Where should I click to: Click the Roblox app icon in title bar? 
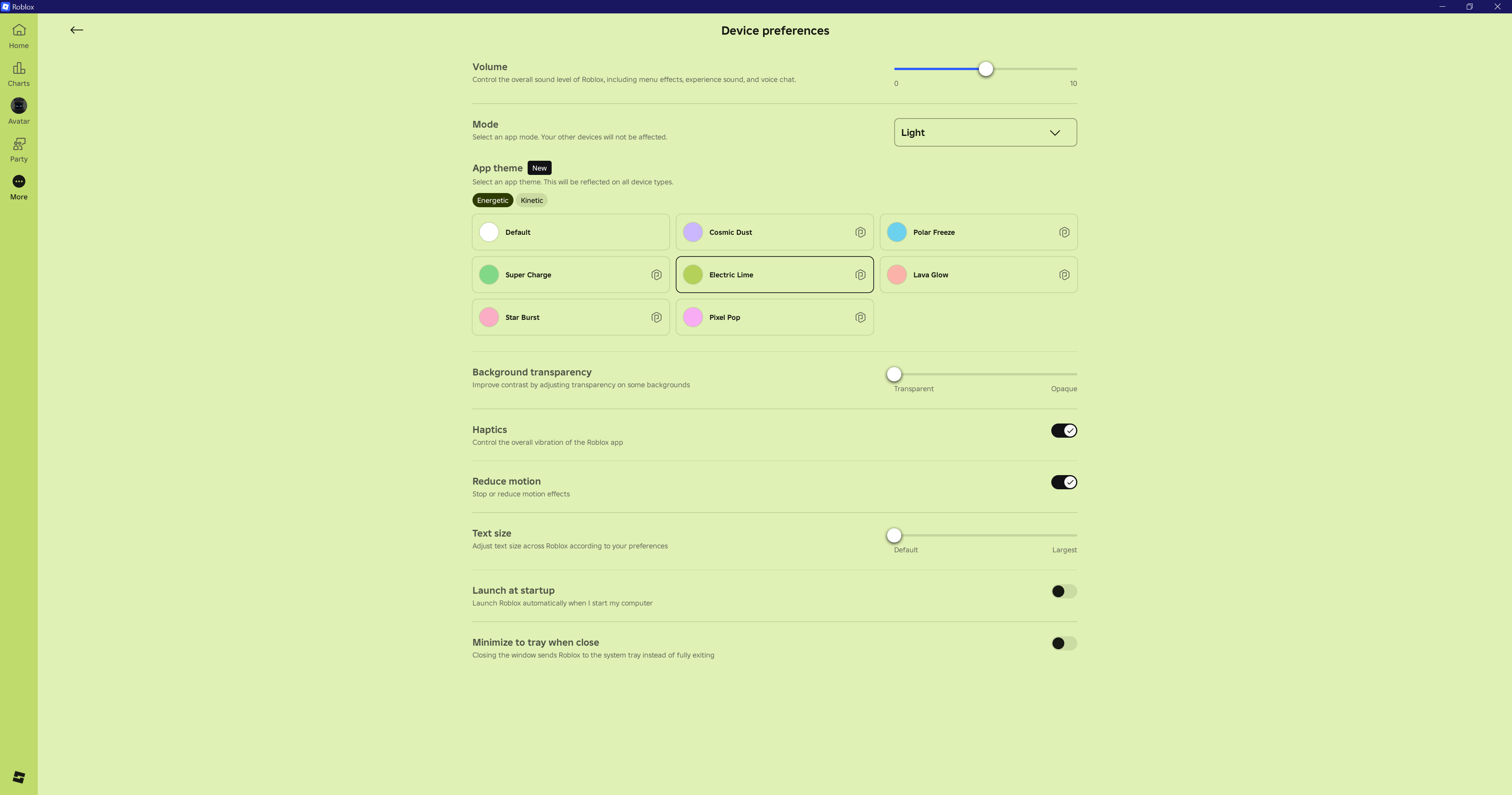click(5, 6)
